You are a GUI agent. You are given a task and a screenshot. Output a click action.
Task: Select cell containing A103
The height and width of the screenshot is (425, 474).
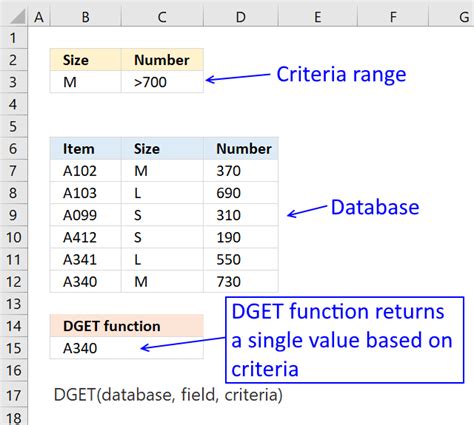pyautogui.click(x=86, y=193)
